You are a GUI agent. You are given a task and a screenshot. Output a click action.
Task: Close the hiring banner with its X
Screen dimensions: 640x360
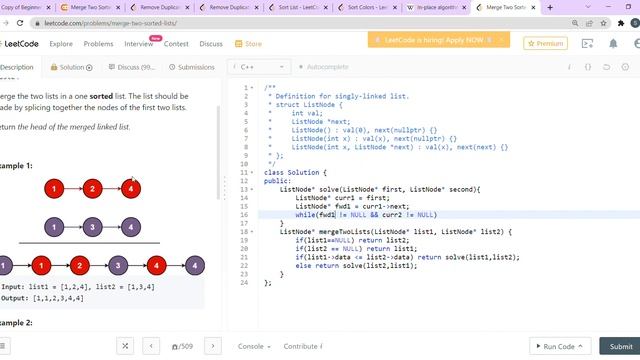point(501,40)
